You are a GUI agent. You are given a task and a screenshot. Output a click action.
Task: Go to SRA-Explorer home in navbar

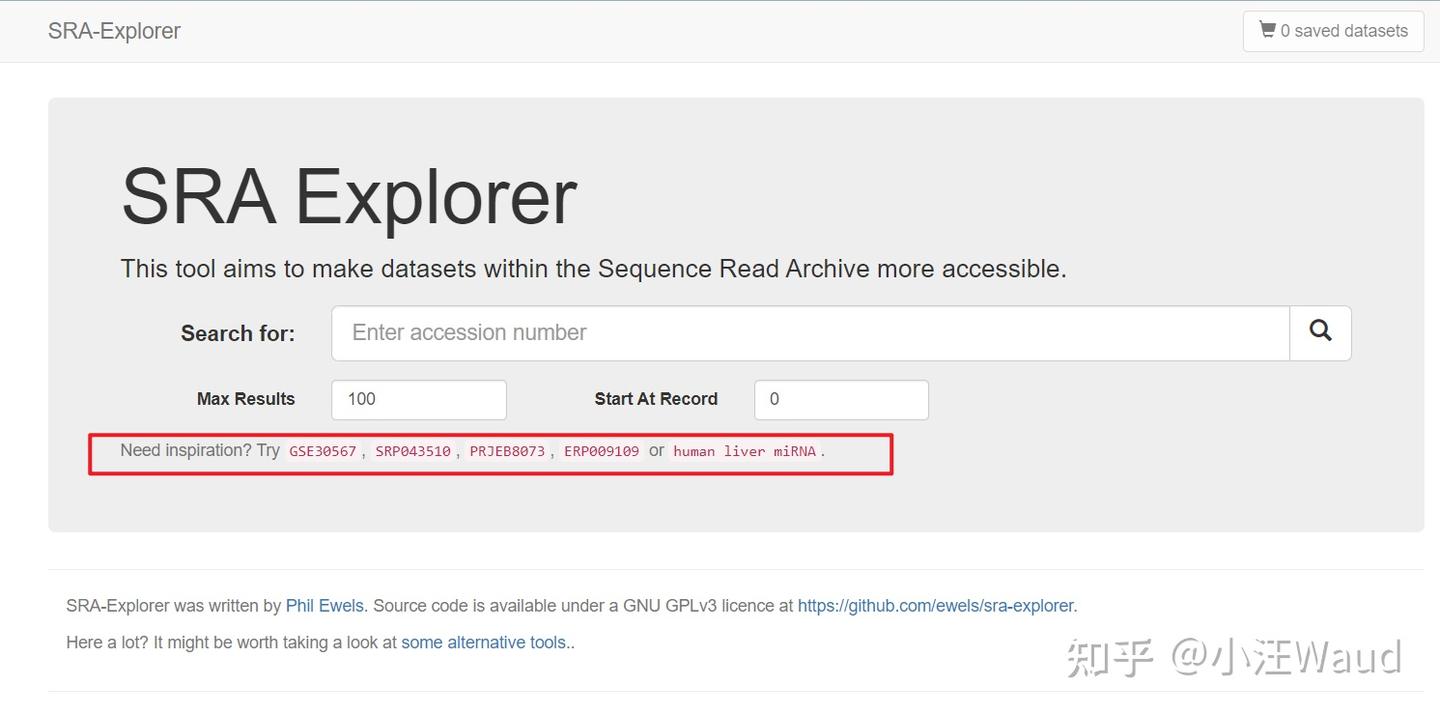click(114, 31)
